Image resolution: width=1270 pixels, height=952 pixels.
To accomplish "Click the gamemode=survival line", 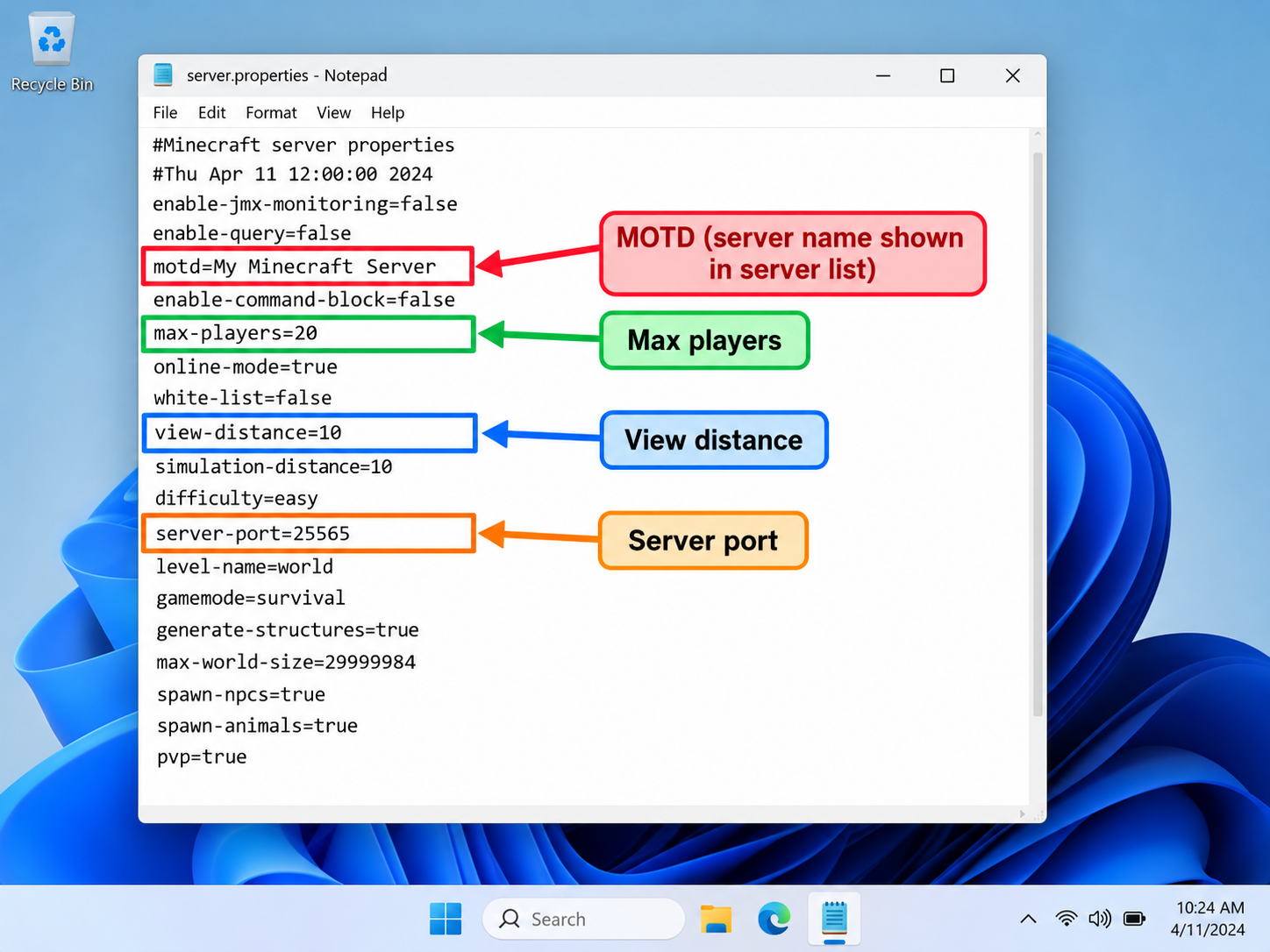I will [251, 599].
